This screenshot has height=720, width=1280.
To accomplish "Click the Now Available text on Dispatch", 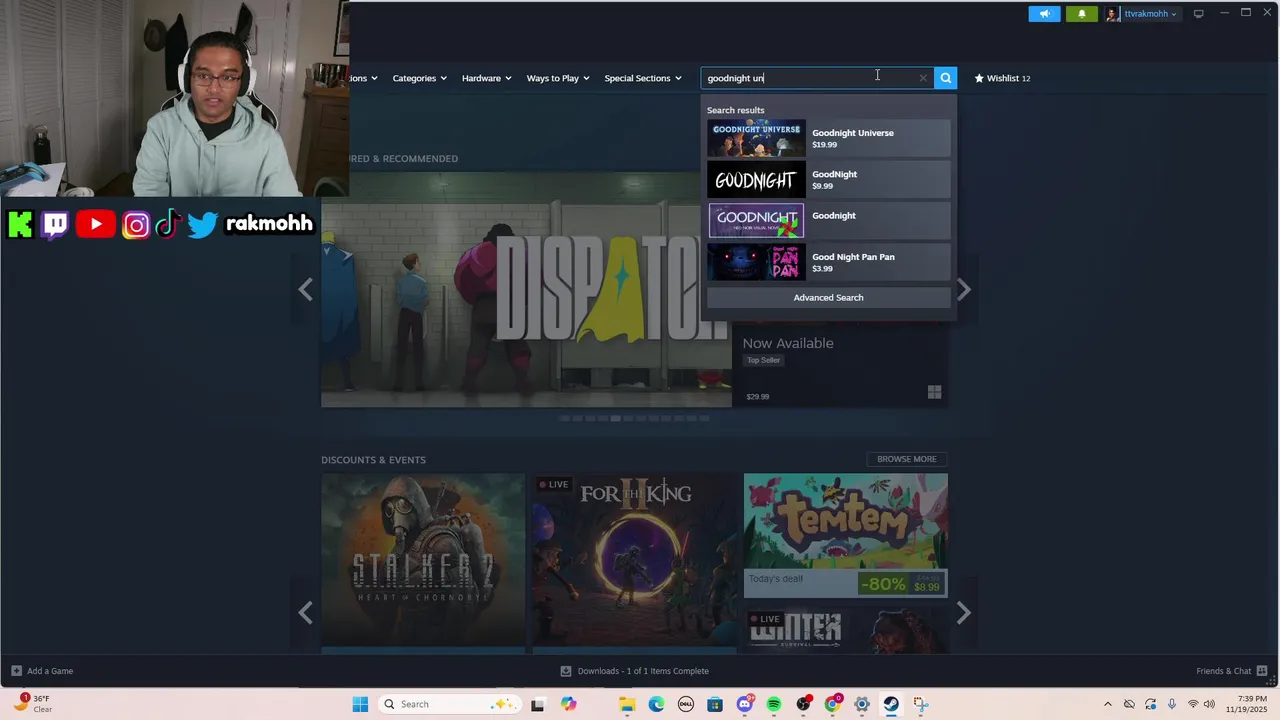I will pyautogui.click(x=788, y=343).
